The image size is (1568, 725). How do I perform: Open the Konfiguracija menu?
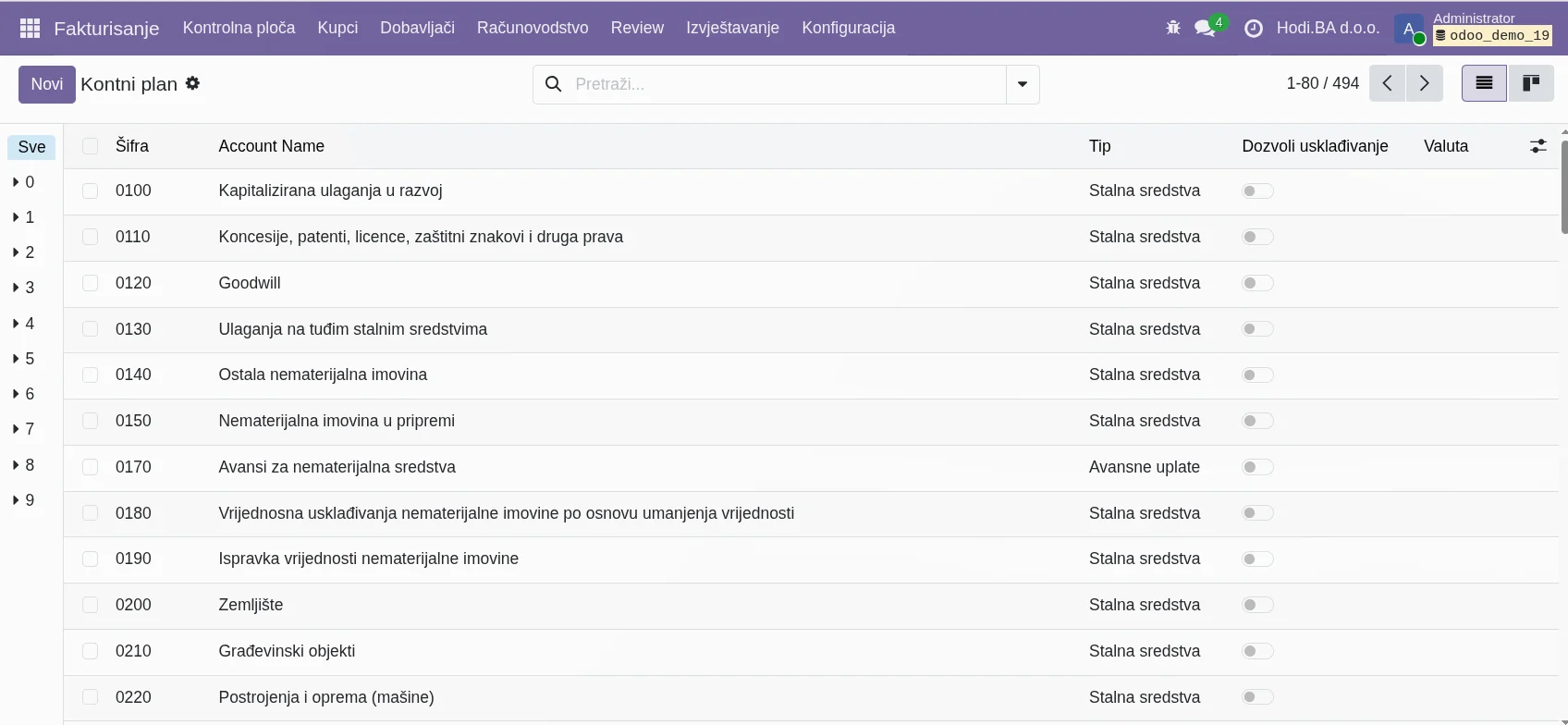click(x=848, y=28)
